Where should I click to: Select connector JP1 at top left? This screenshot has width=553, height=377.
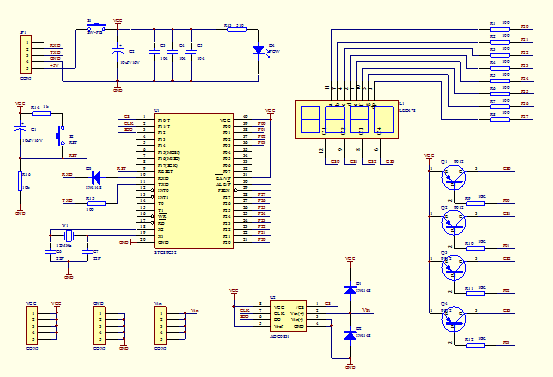coord(26,54)
